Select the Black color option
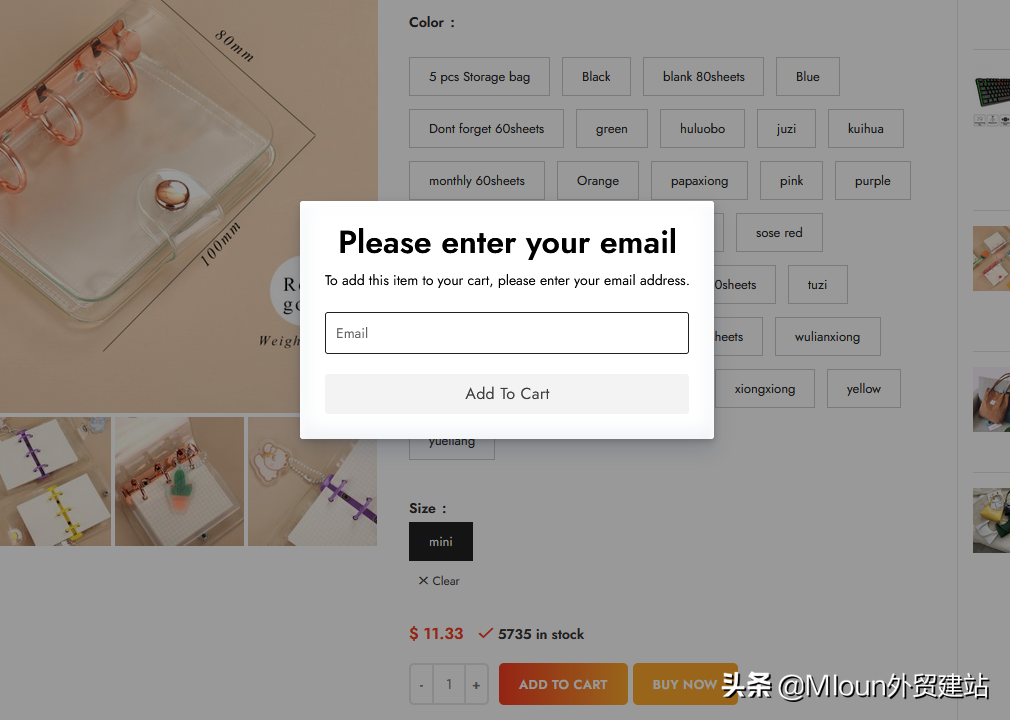 [596, 77]
